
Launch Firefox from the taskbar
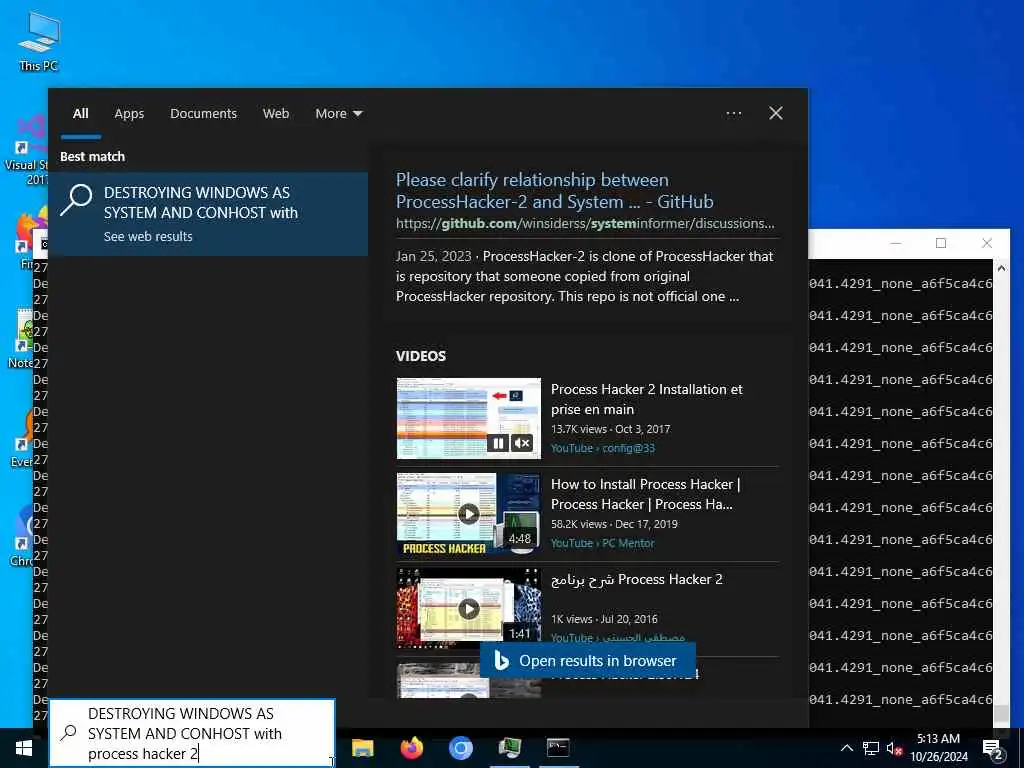coord(411,748)
